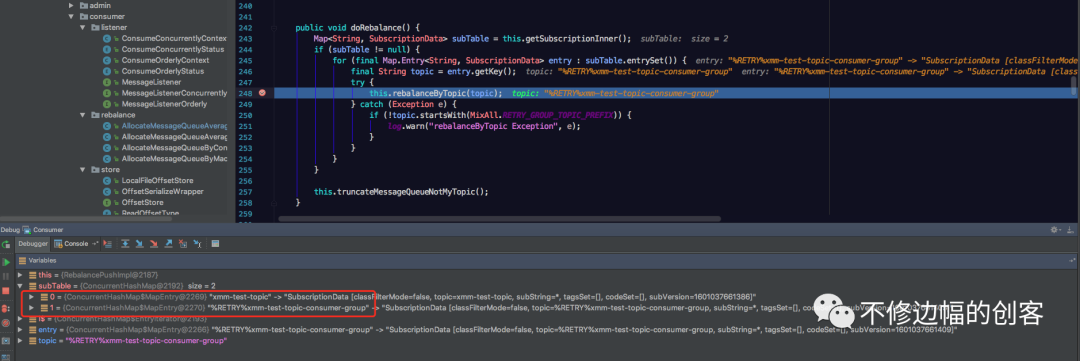Toggle Mute Breakpoints icon in debug sidebar
Screen dimensions: 1080x361
click(6, 323)
